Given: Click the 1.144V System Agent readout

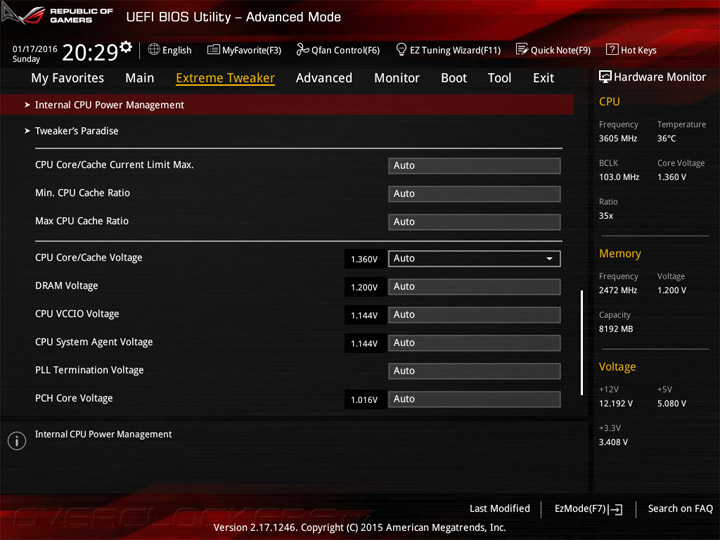Looking at the screenshot, I should 364,343.
